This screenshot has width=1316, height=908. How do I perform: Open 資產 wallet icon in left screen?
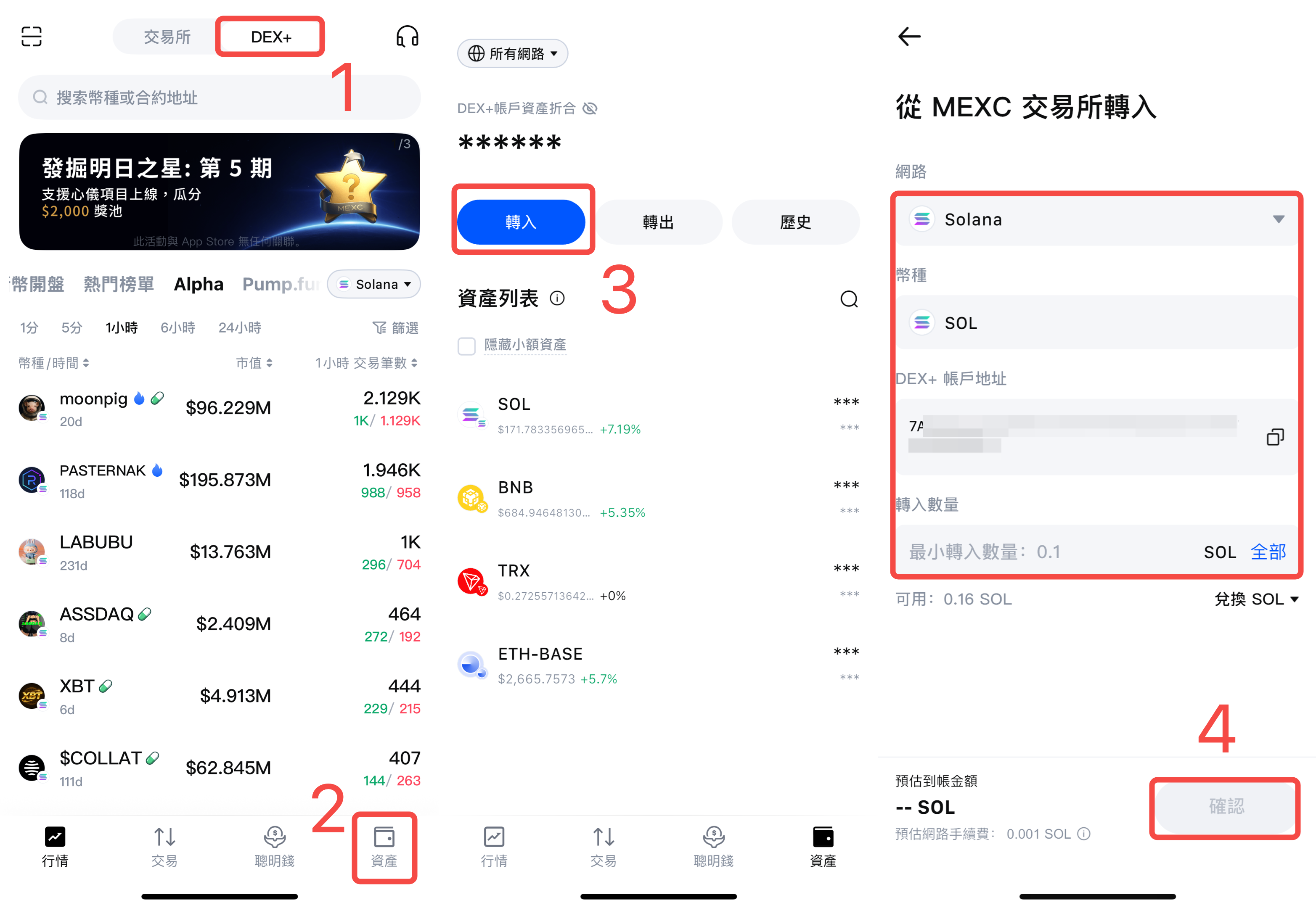tap(384, 846)
